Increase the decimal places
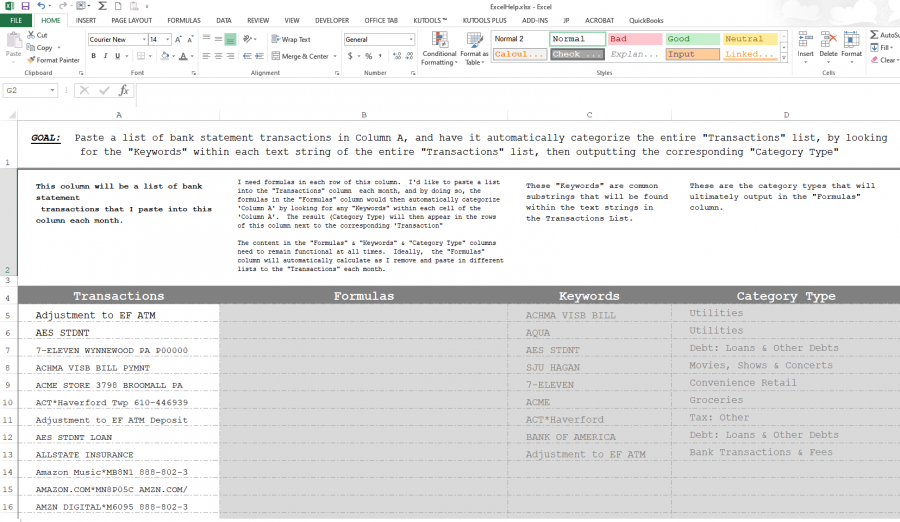 pos(397,56)
